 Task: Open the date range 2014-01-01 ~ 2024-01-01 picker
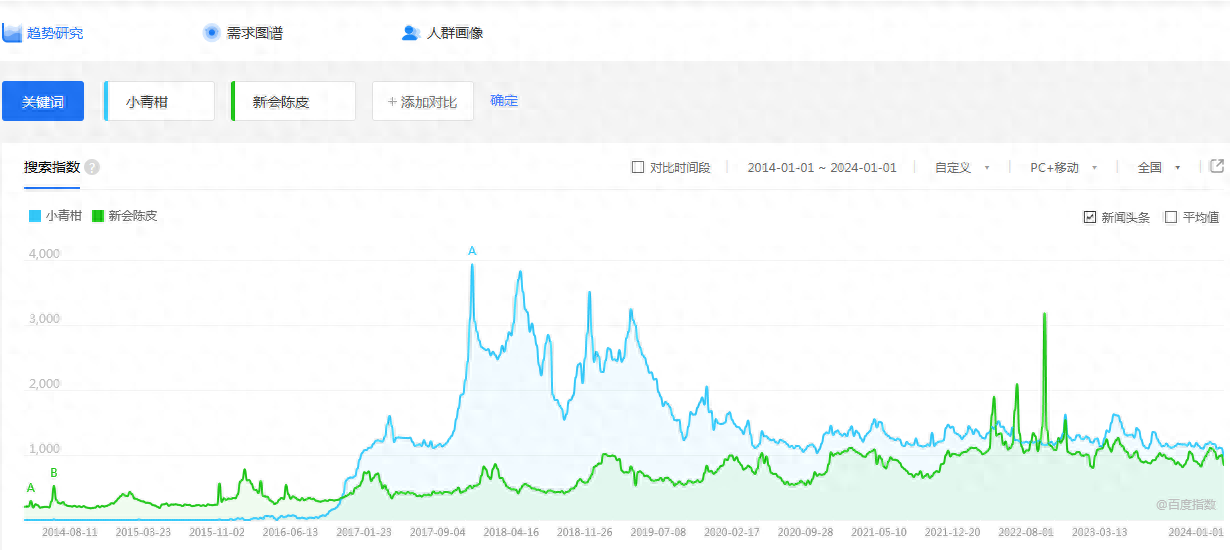pos(822,168)
